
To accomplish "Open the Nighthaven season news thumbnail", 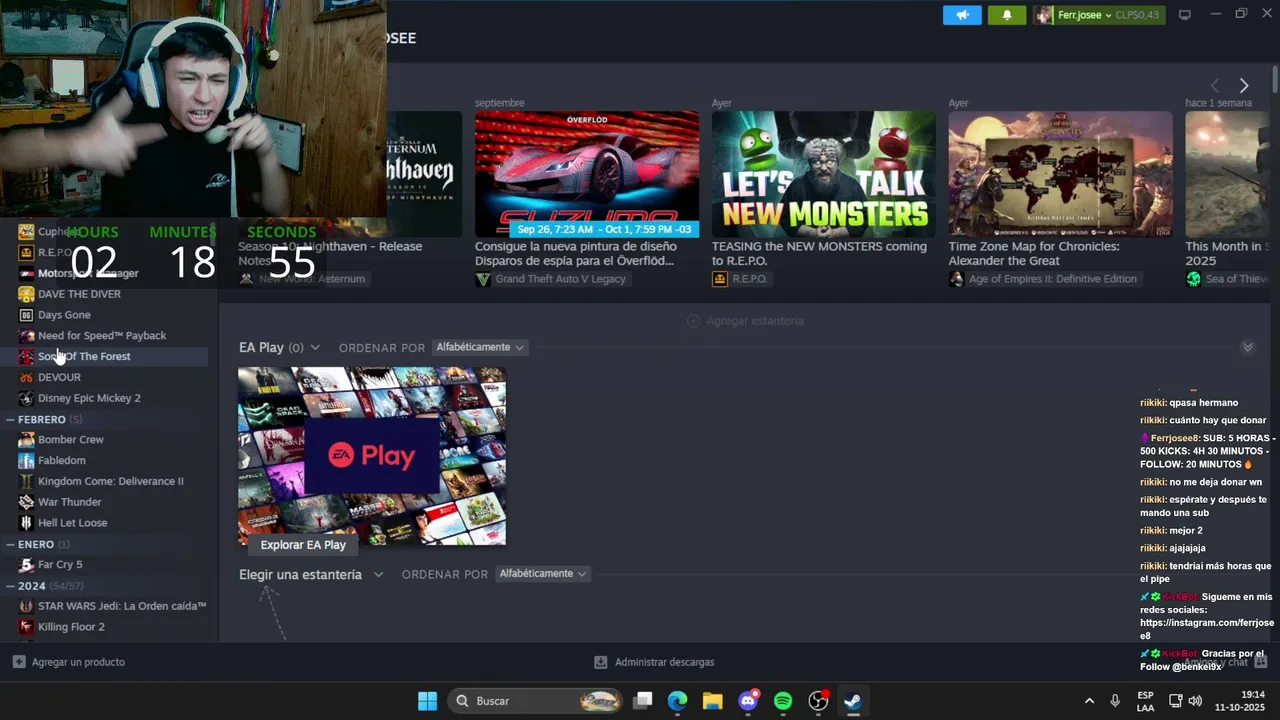I will (425, 174).
